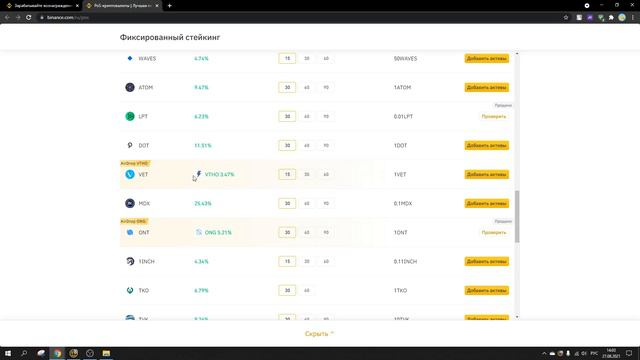Click the MDX coin icon
Image resolution: width=640 pixels, height=360 pixels.
(x=130, y=203)
